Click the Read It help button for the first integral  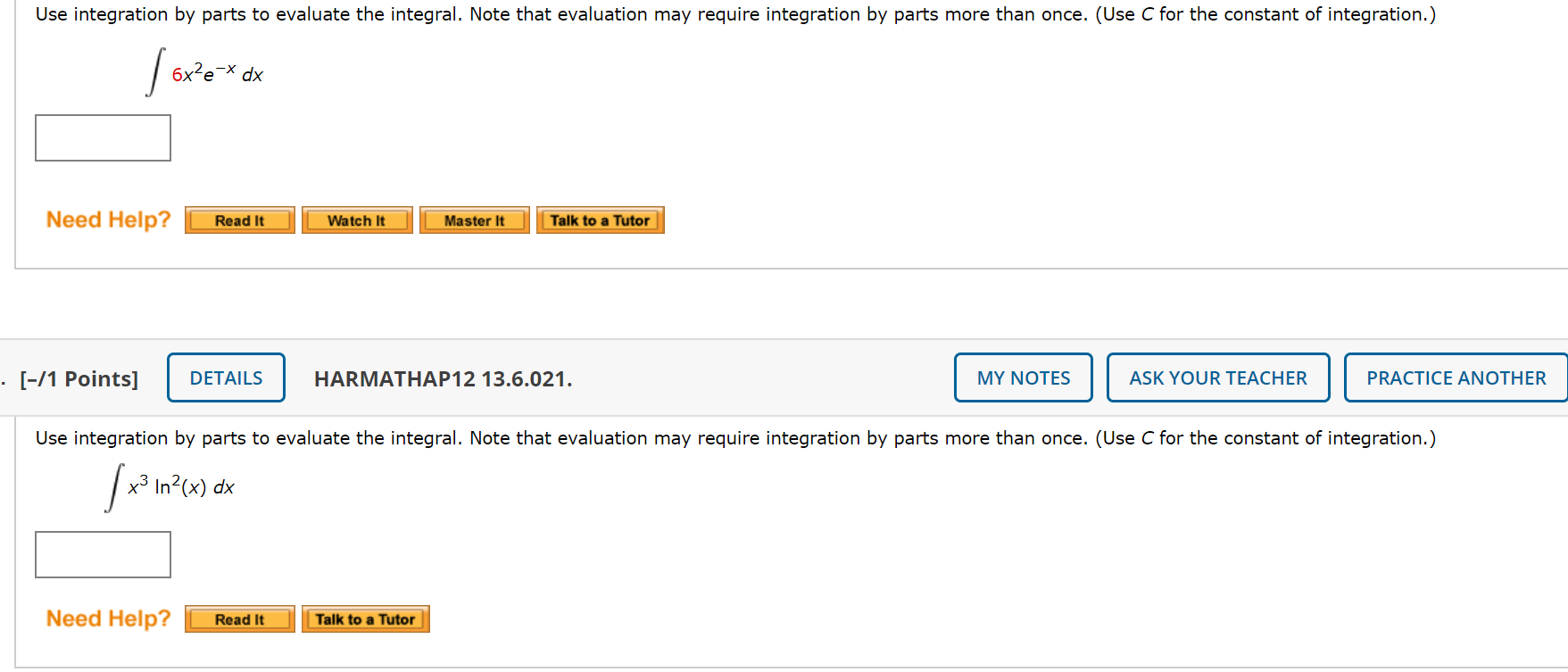click(x=238, y=220)
